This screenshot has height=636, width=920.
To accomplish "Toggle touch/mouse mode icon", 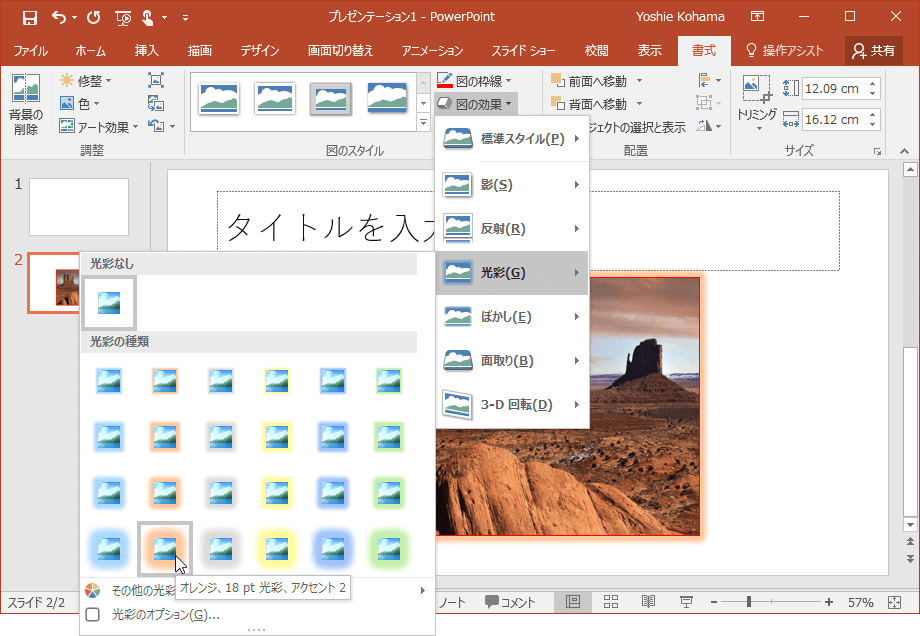I will pos(148,18).
